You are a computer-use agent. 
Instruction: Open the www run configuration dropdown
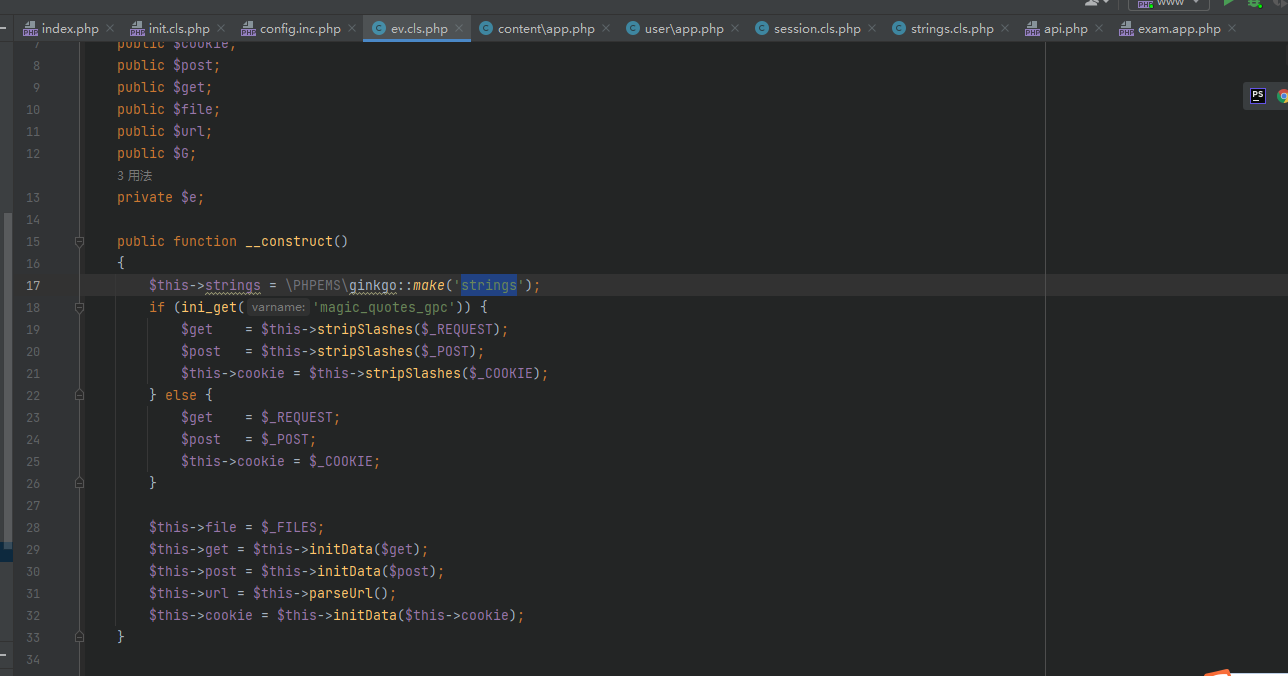coord(1168,3)
